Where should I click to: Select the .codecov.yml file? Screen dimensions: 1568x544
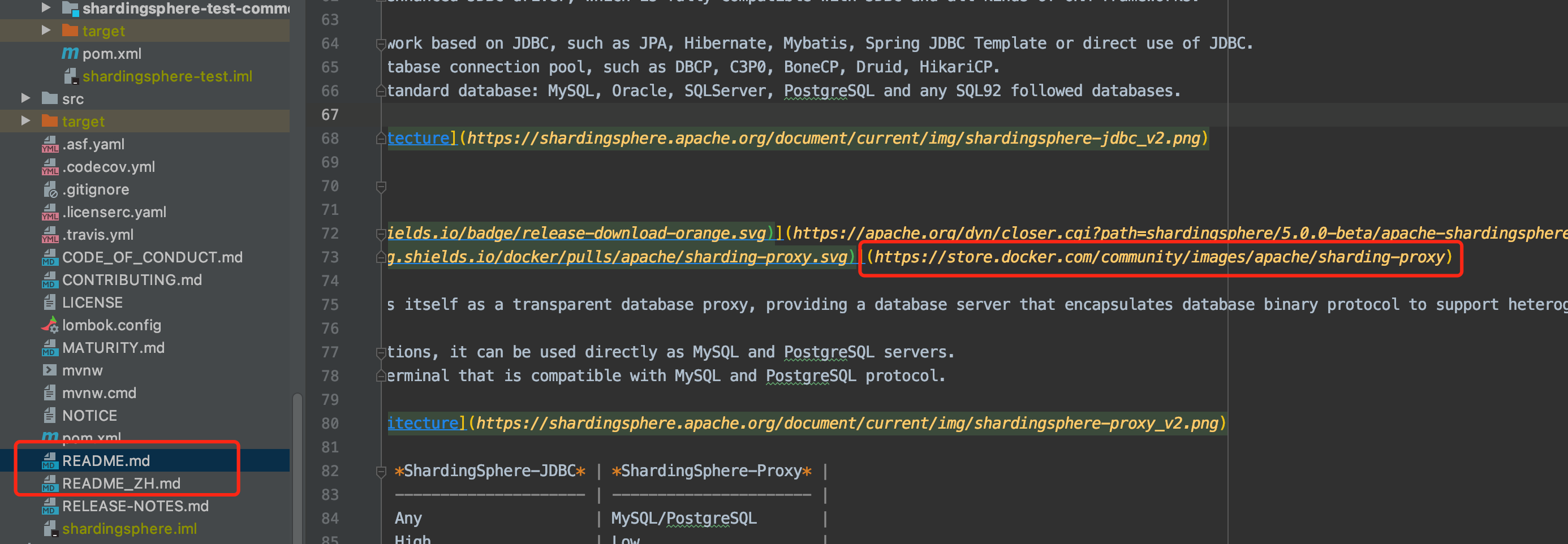(x=109, y=167)
